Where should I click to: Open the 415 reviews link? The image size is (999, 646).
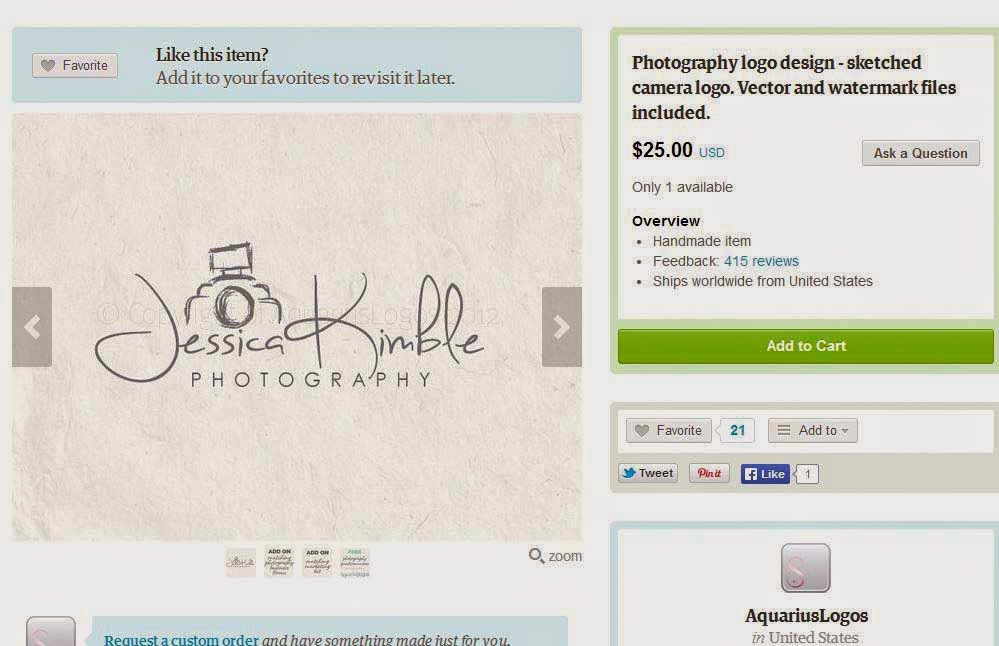pos(761,261)
